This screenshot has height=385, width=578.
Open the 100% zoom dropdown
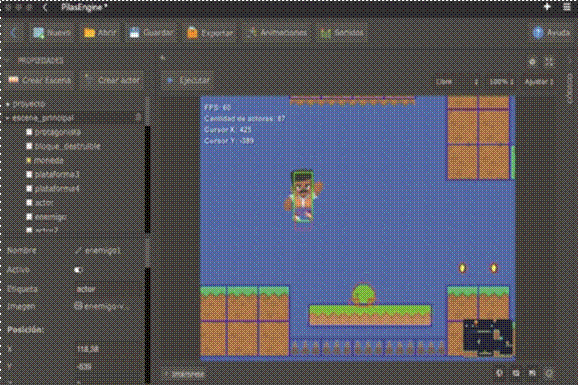(502, 82)
